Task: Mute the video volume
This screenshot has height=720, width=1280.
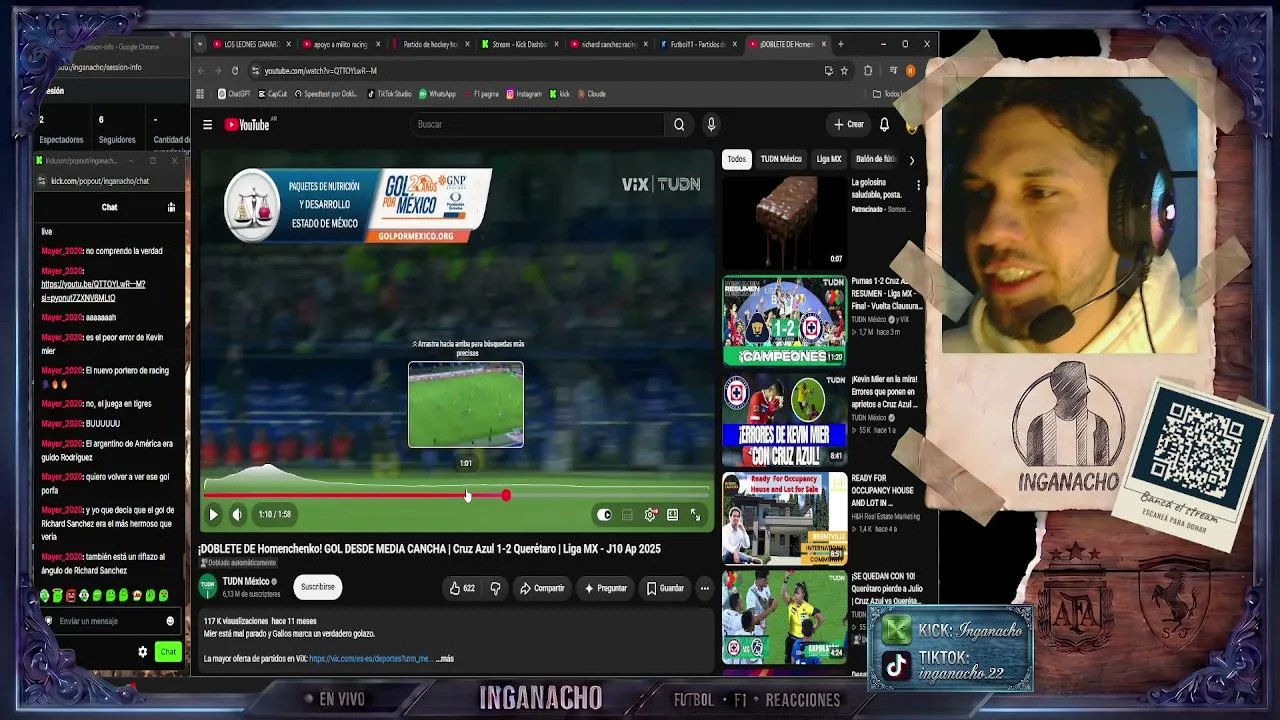Action: [x=237, y=515]
